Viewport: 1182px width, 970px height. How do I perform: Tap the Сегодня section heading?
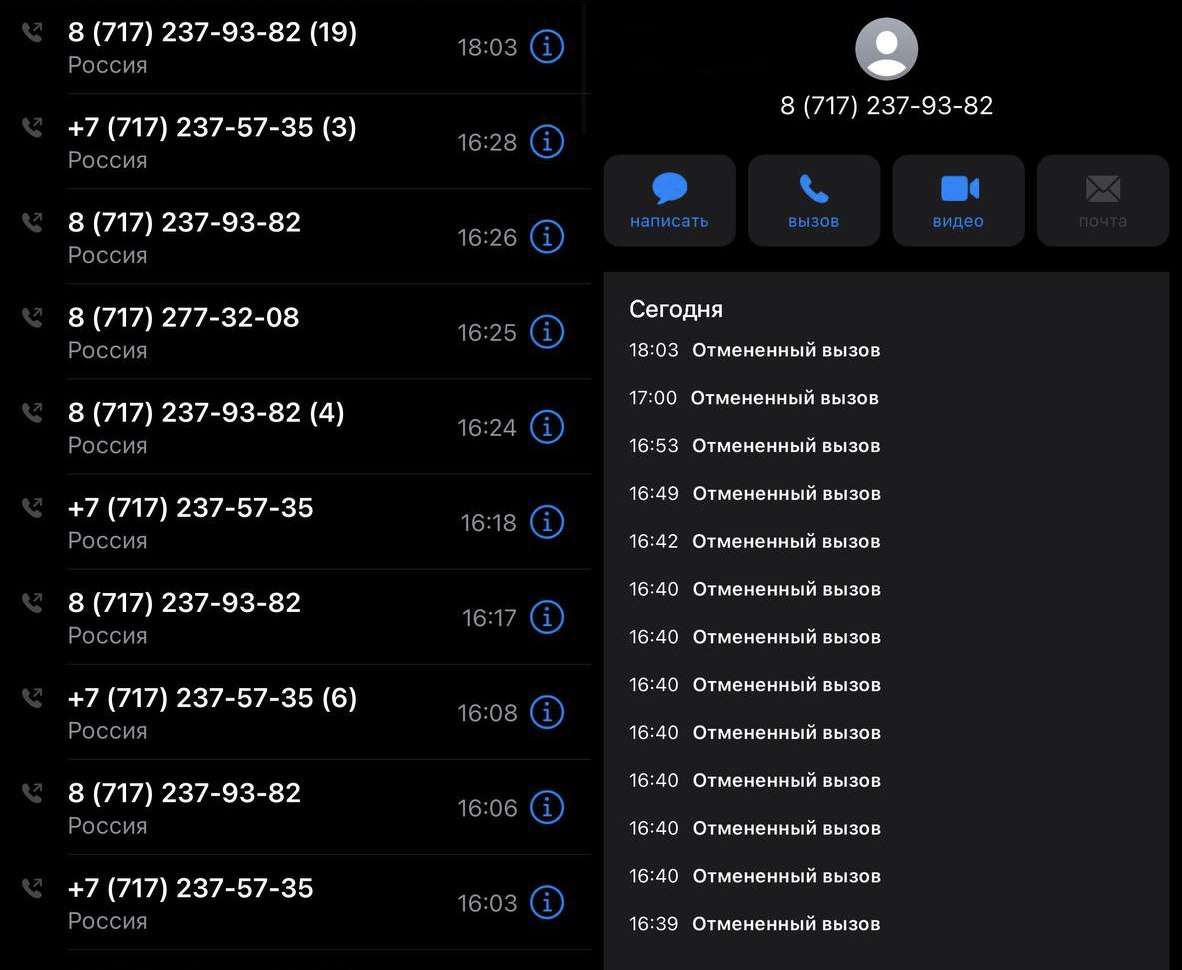[676, 310]
